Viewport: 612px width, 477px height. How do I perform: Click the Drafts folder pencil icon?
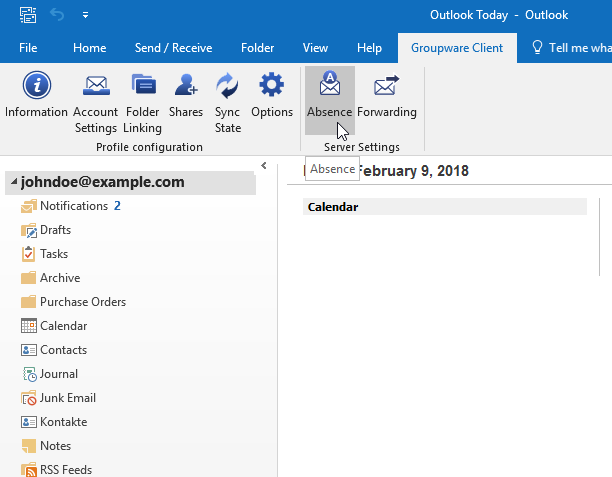pyautogui.click(x=28, y=230)
